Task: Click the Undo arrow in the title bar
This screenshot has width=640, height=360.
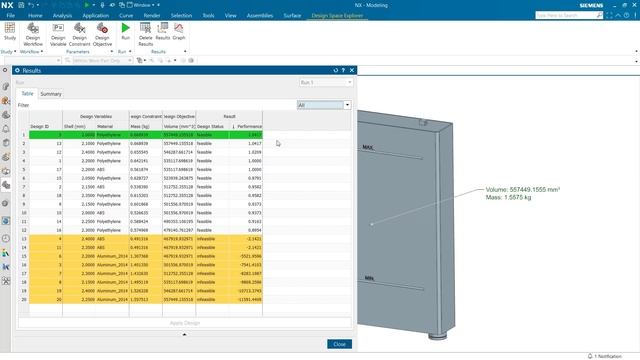Action: coord(31,5)
